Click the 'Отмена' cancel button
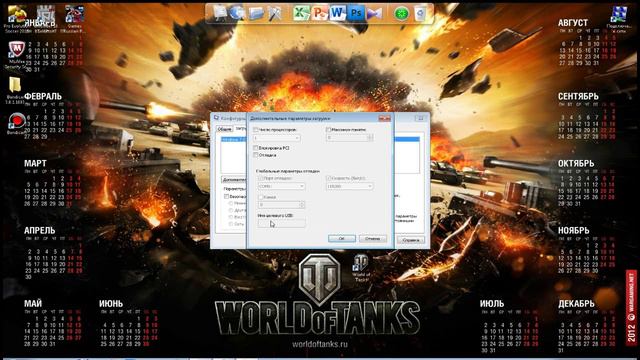The width and height of the screenshot is (640, 360). pos(373,238)
